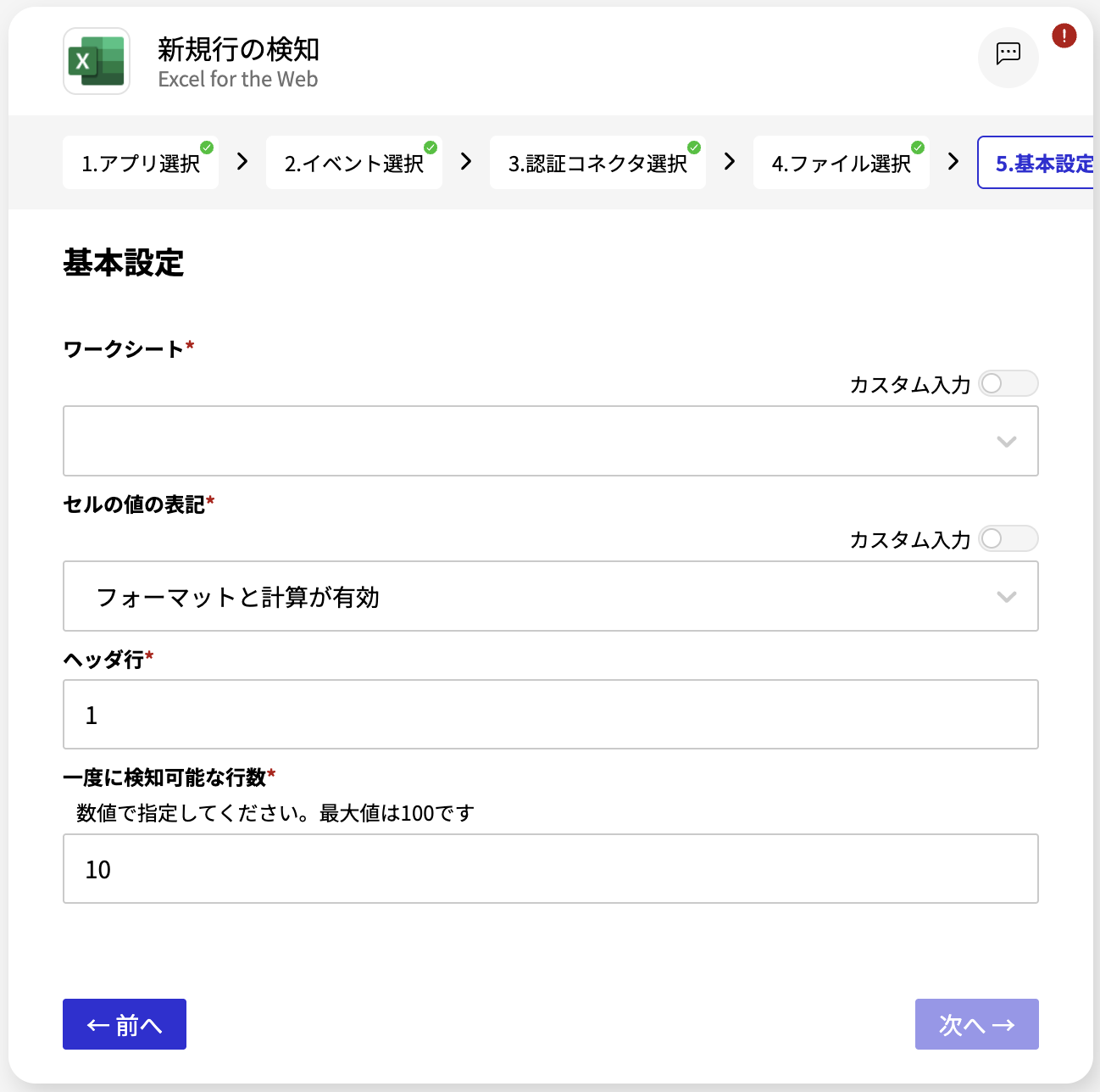Click the green checkmark on 1.アプリ選択

click(207, 148)
